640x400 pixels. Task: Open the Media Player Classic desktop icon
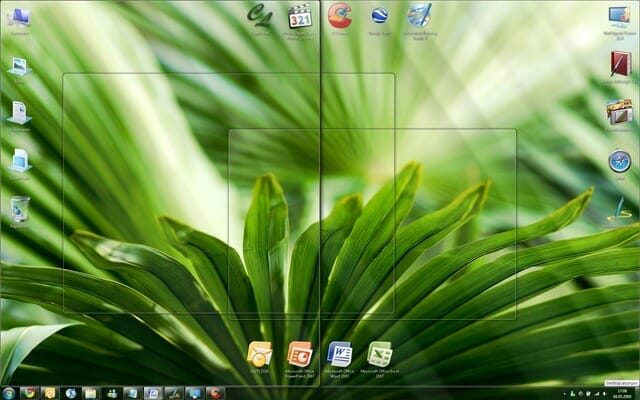coord(299,16)
